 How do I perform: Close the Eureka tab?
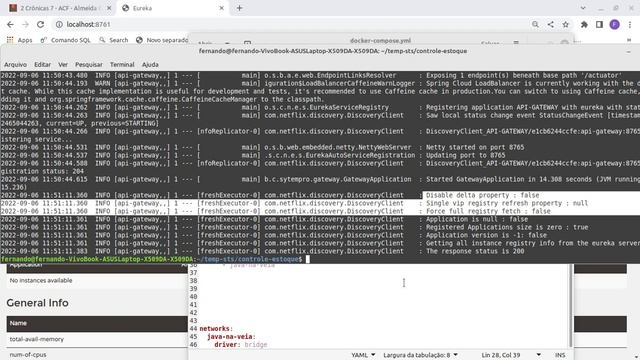[x=222, y=8]
